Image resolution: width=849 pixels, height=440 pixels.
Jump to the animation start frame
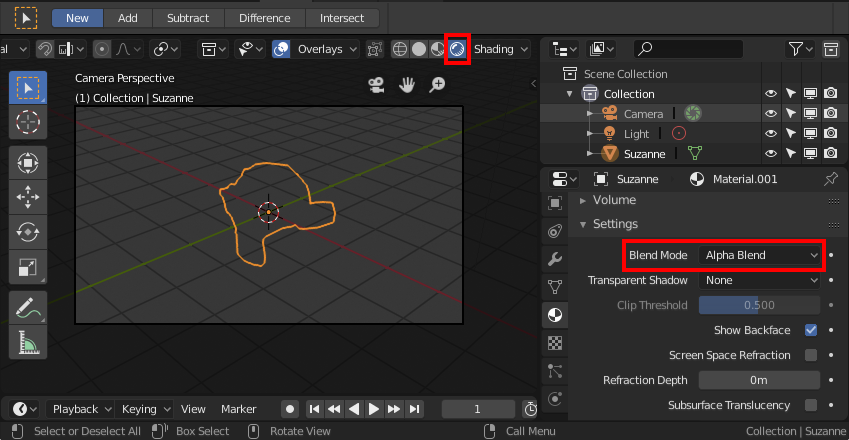[x=314, y=409]
